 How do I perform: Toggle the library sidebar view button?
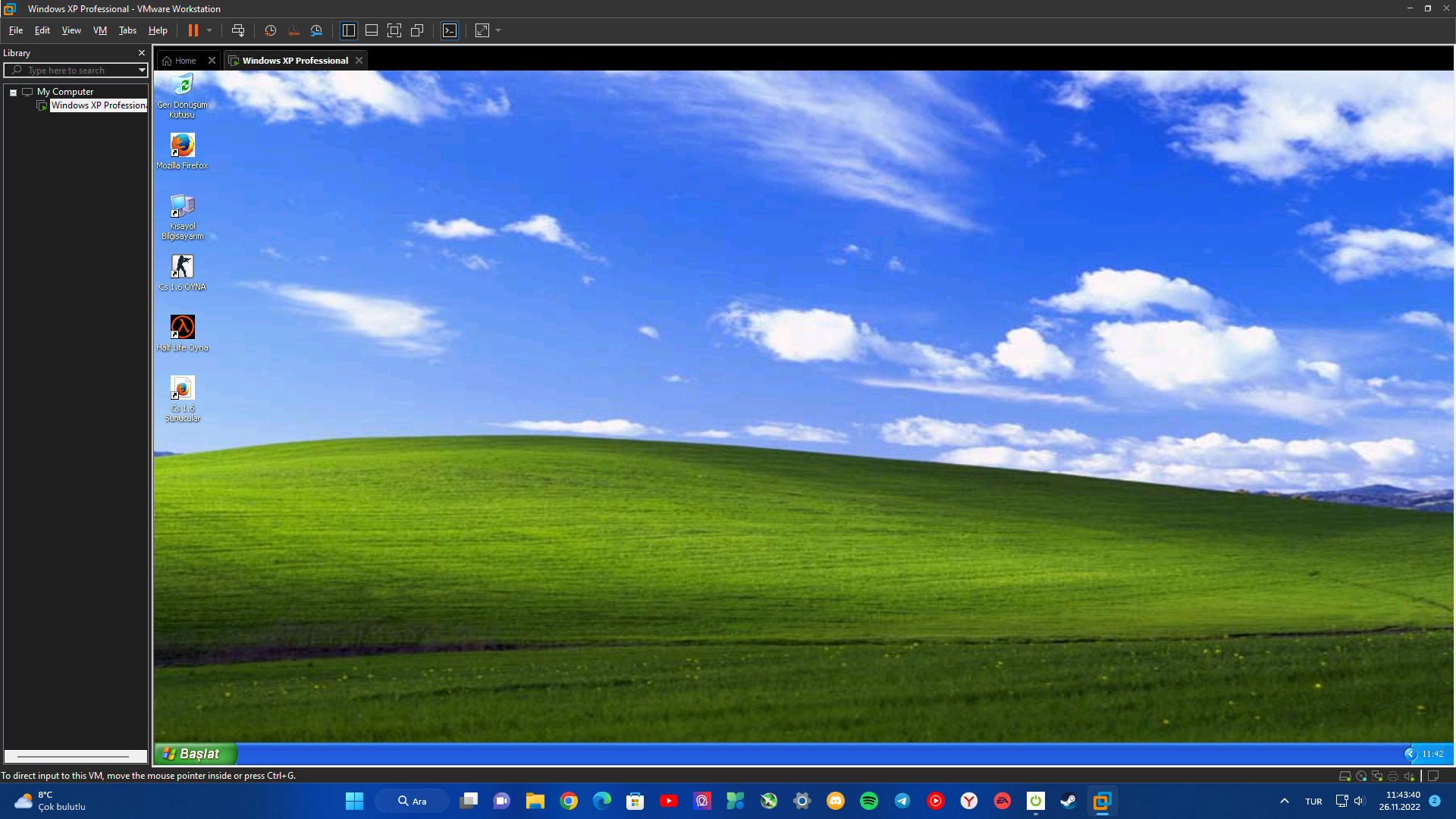[349, 30]
